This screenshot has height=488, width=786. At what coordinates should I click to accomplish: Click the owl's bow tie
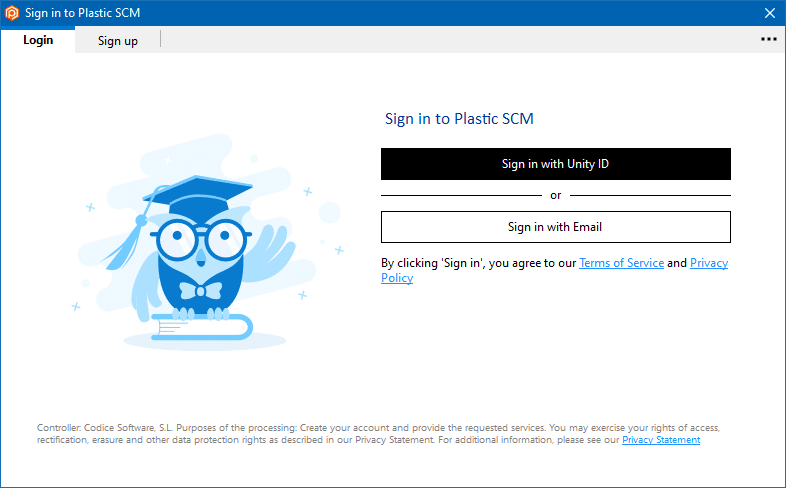click(201, 291)
